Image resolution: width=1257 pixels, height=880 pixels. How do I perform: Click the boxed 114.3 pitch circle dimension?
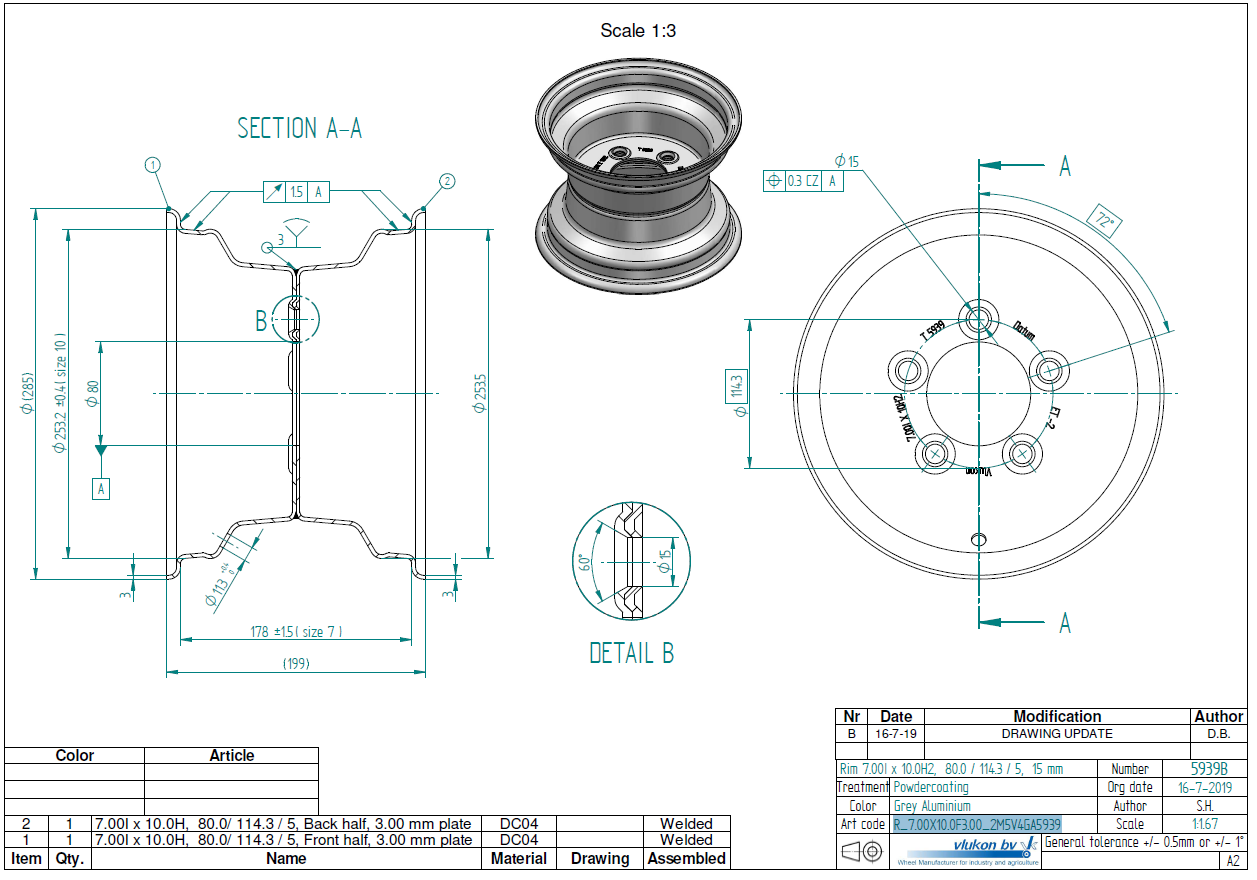[x=737, y=386]
